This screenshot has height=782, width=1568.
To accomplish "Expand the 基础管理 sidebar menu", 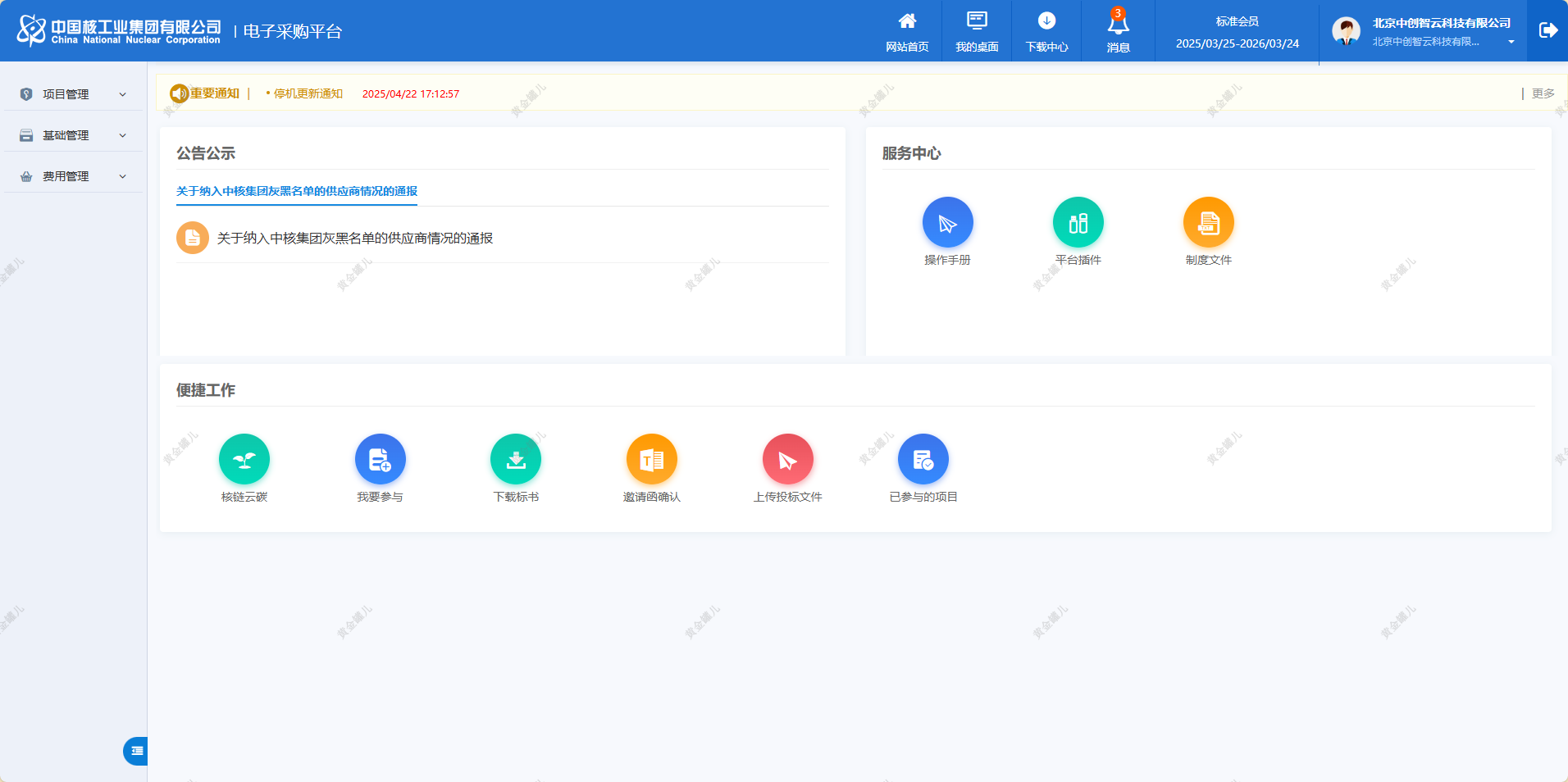I will (73, 135).
